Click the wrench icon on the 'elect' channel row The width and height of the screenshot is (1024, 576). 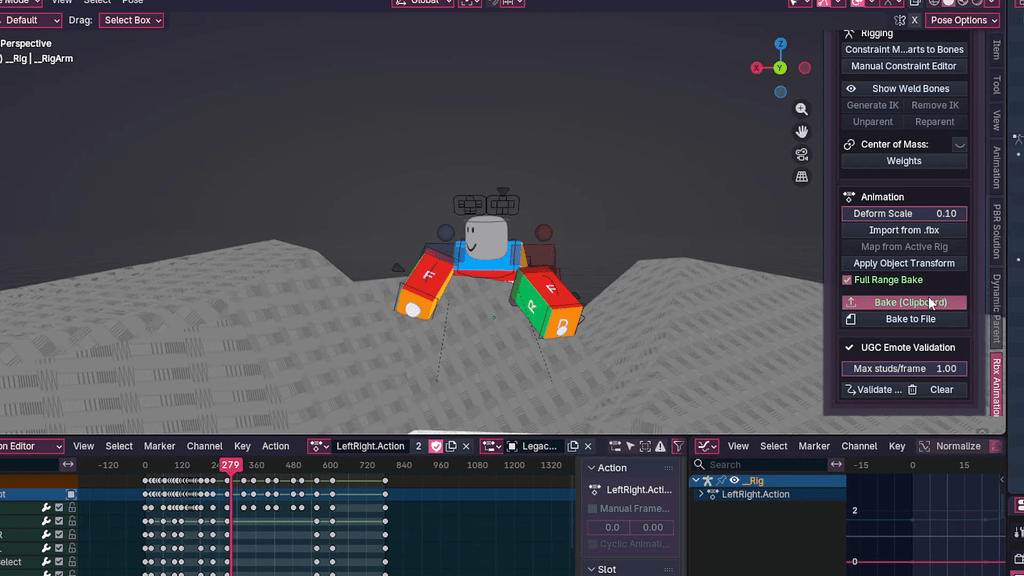pyautogui.click(x=46, y=562)
